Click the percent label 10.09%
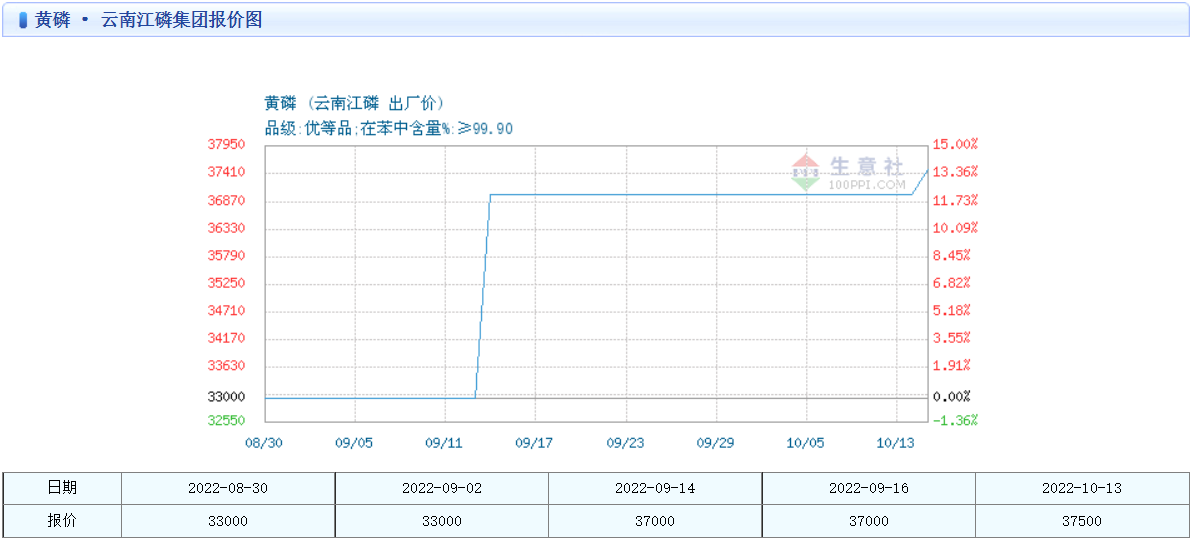 956,228
